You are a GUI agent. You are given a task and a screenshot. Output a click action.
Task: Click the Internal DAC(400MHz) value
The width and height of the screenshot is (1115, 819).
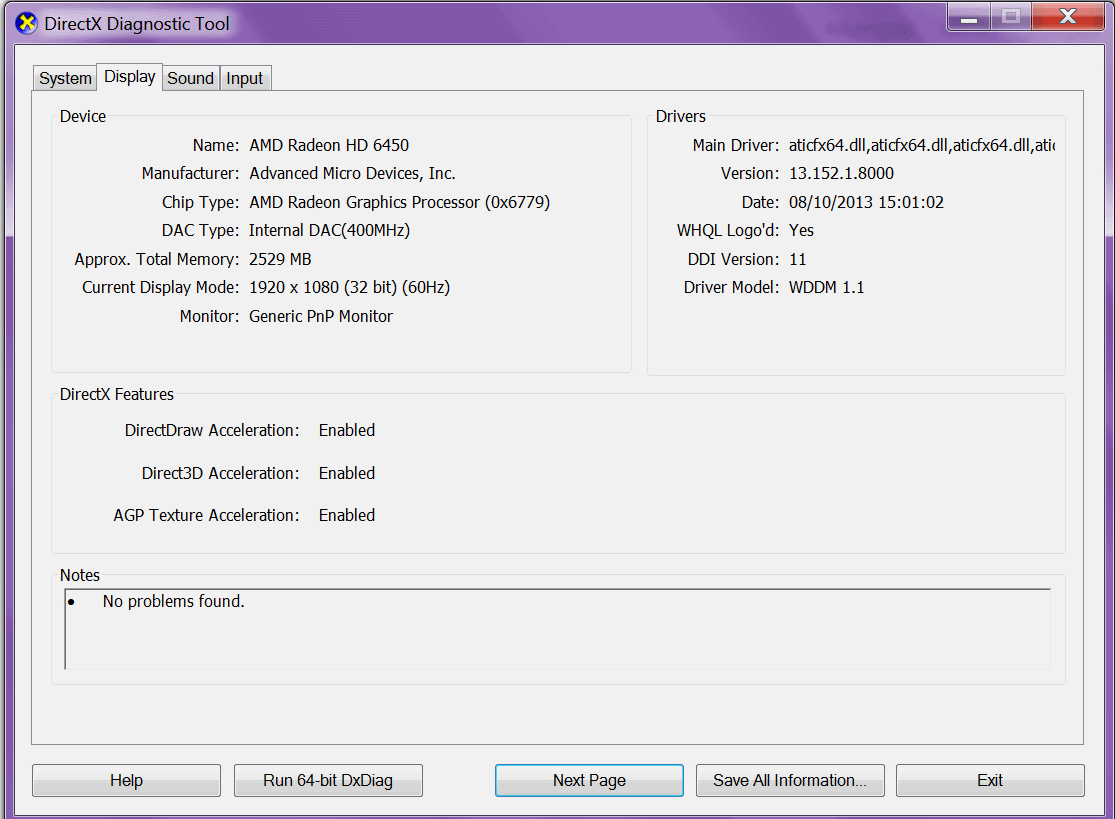[329, 230]
